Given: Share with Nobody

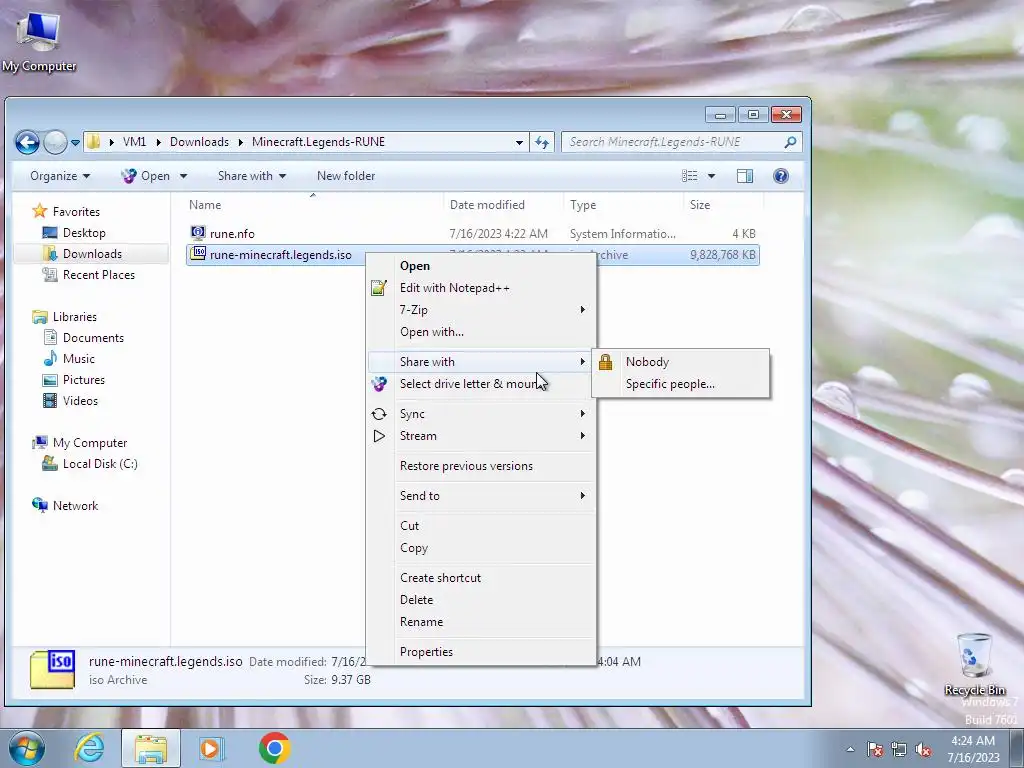Looking at the screenshot, I should pos(680,362).
